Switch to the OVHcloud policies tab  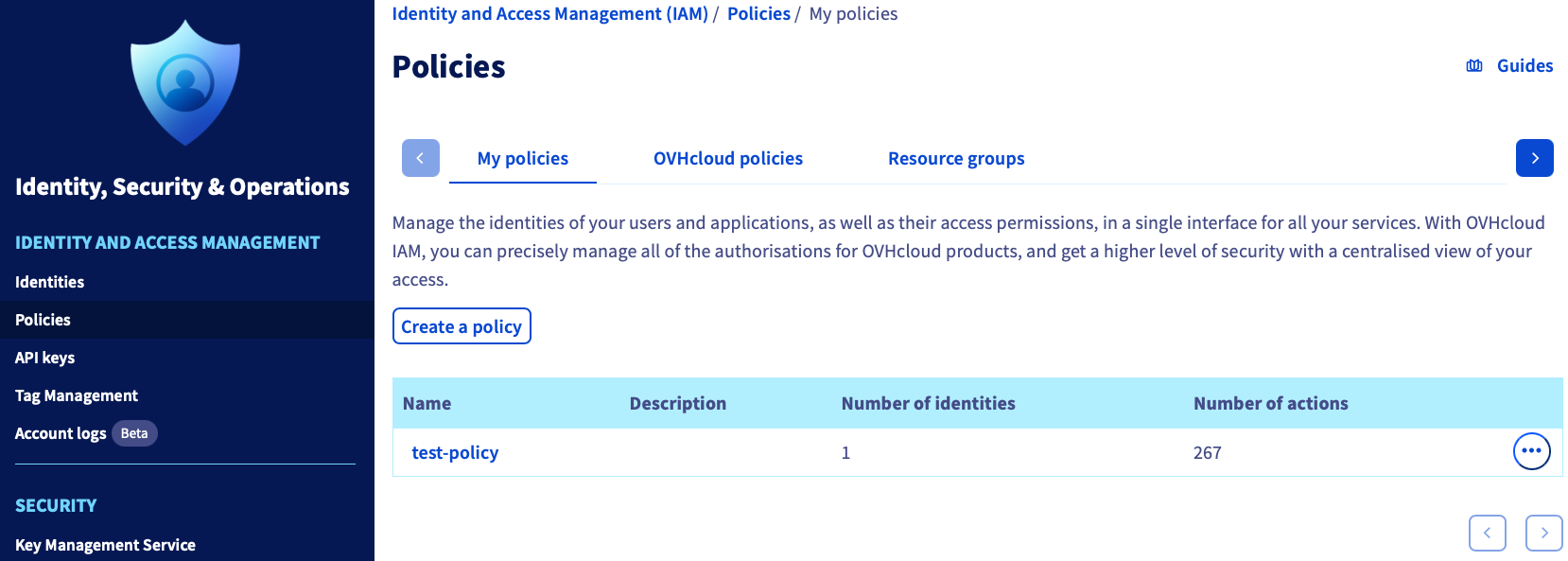tap(728, 159)
